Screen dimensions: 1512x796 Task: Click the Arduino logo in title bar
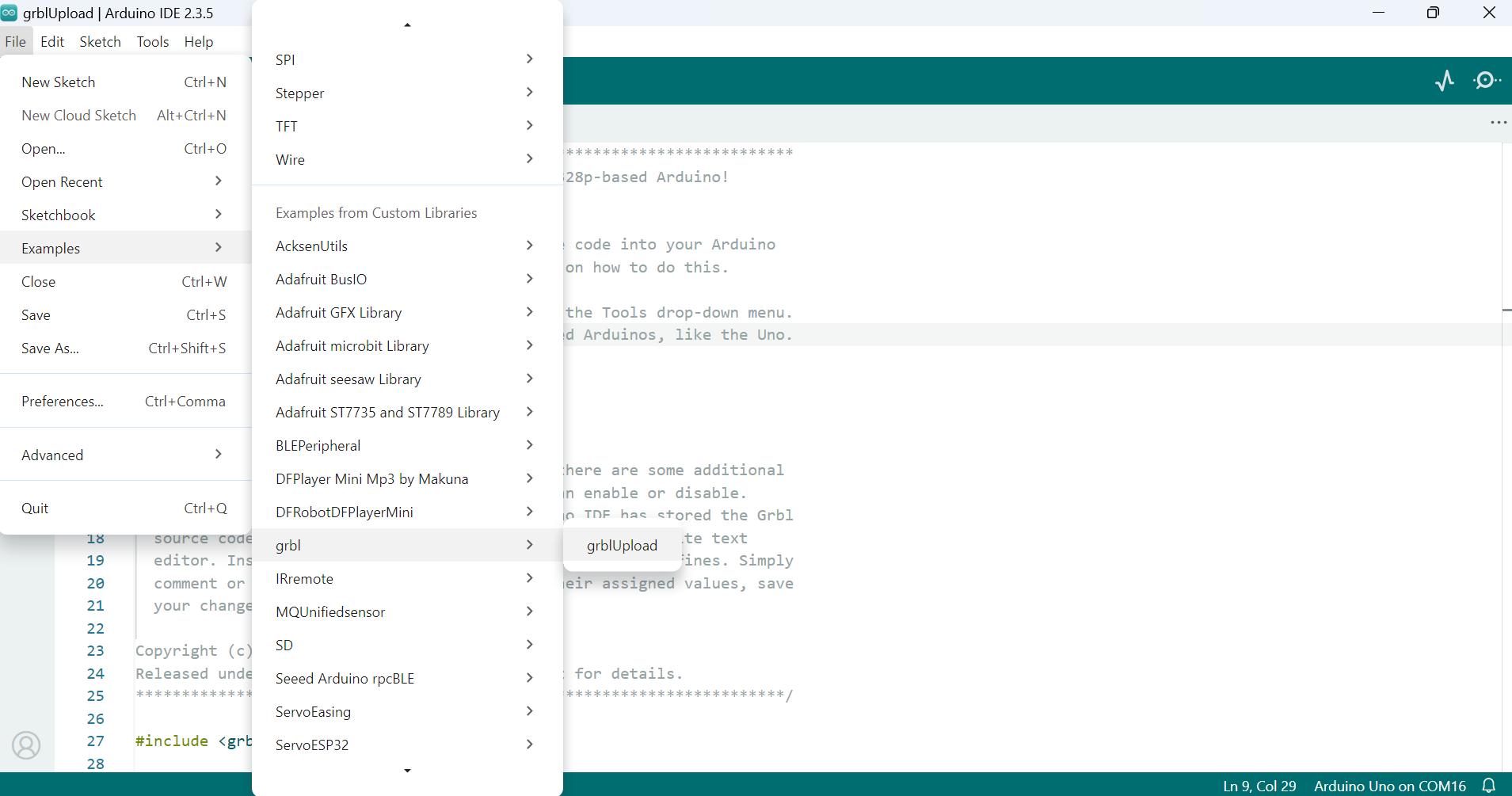pos(10,13)
